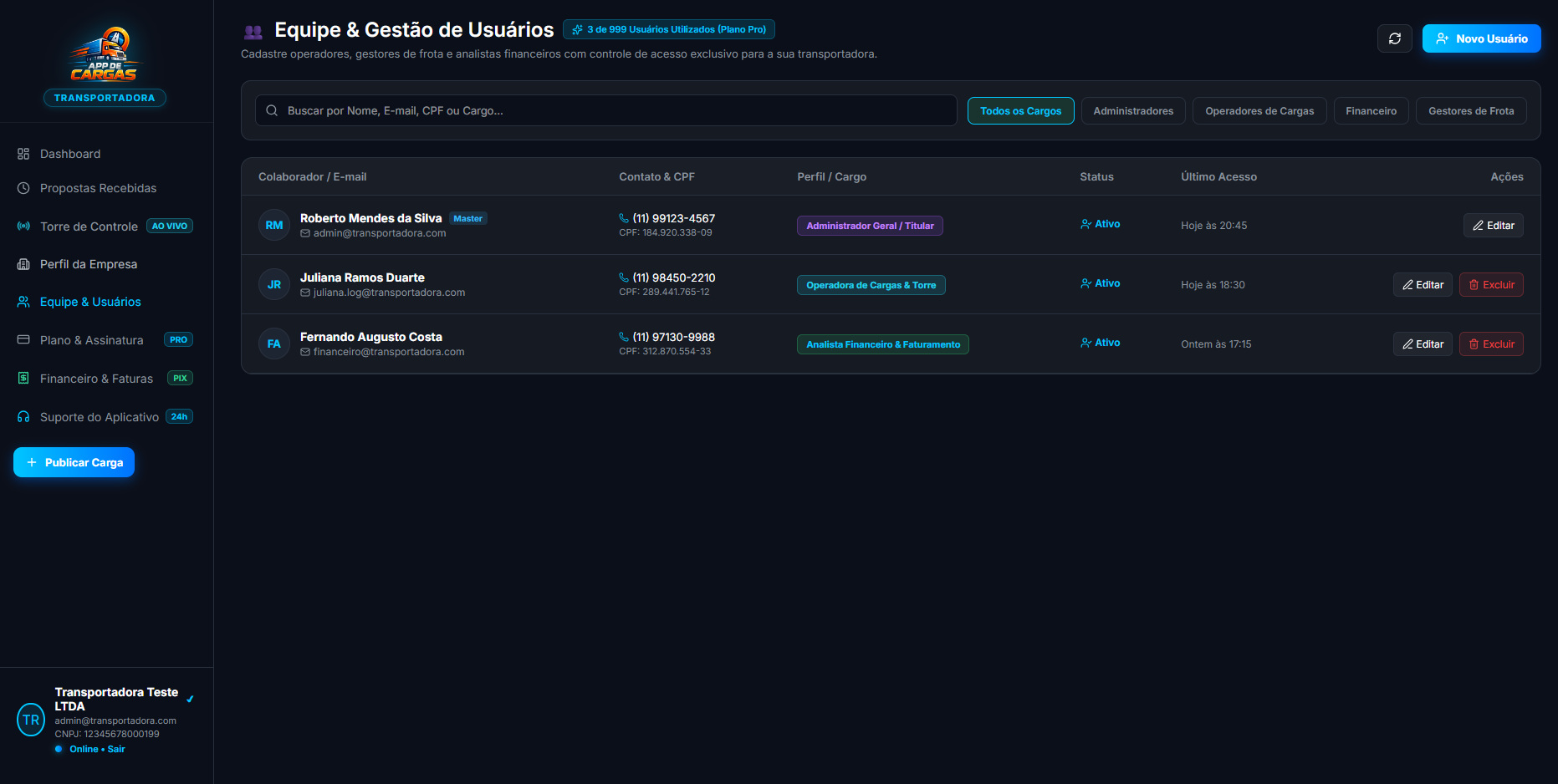Edit Juliana Ramos Duarte's user
Screen dimensions: 1558x784
(x=1423, y=285)
